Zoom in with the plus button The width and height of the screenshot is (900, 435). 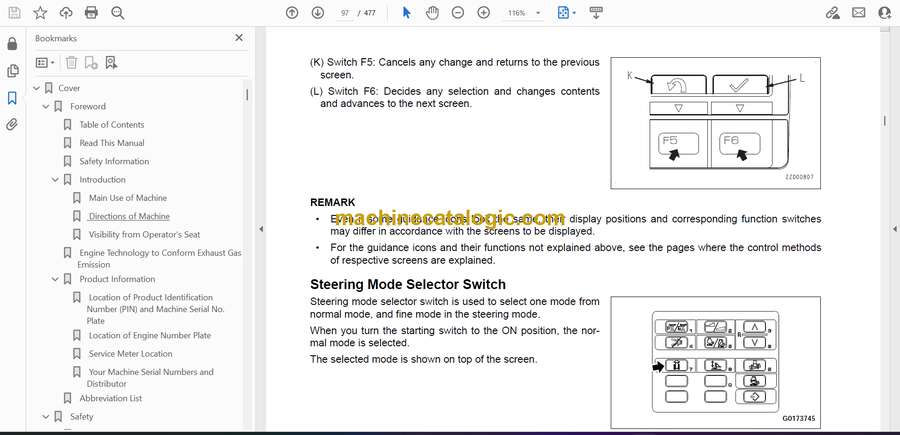click(x=484, y=13)
